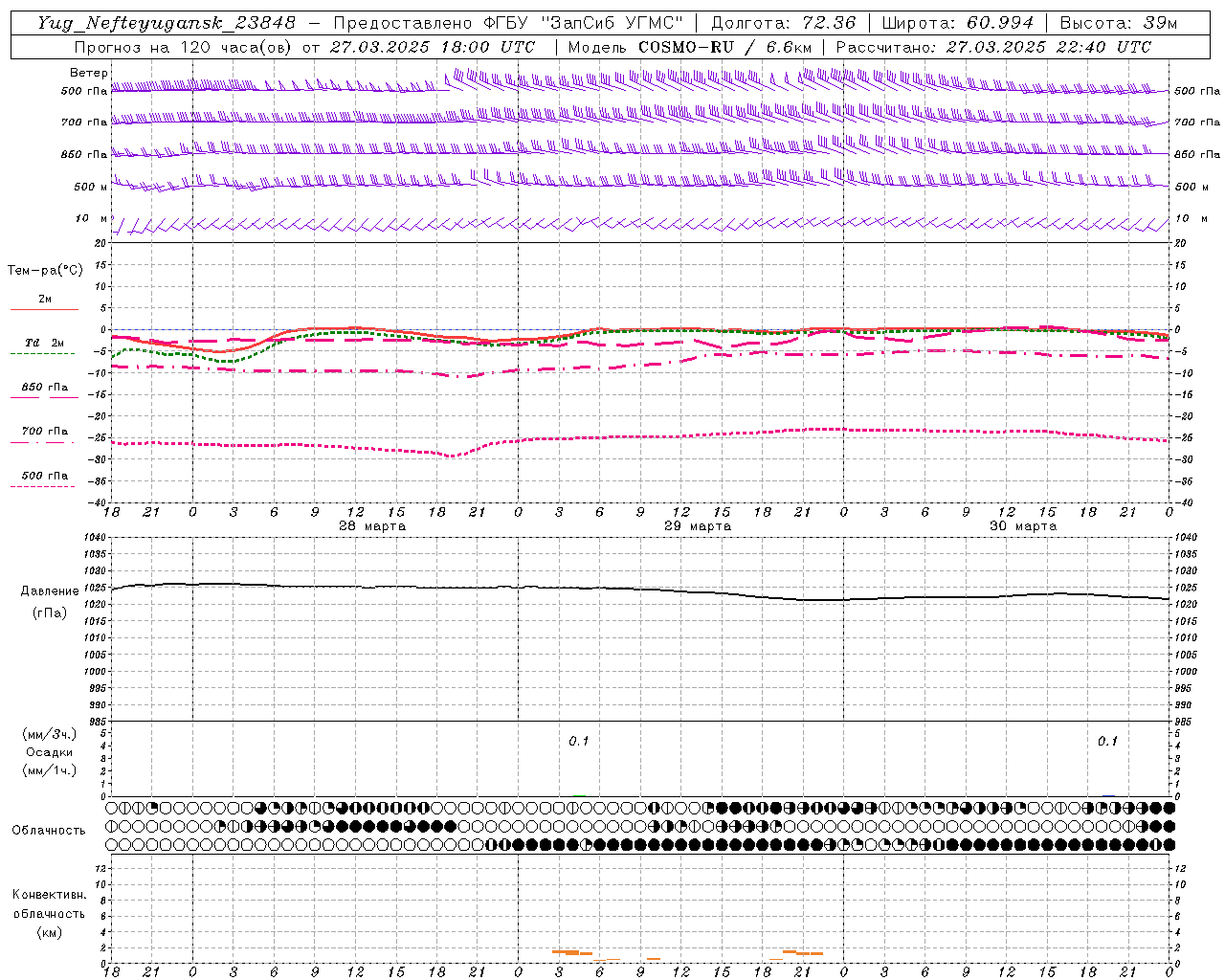The height and width of the screenshot is (980, 1225).
Task: Click the orange convective bar near 29 марта 21h
Action: pyautogui.click(x=803, y=952)
